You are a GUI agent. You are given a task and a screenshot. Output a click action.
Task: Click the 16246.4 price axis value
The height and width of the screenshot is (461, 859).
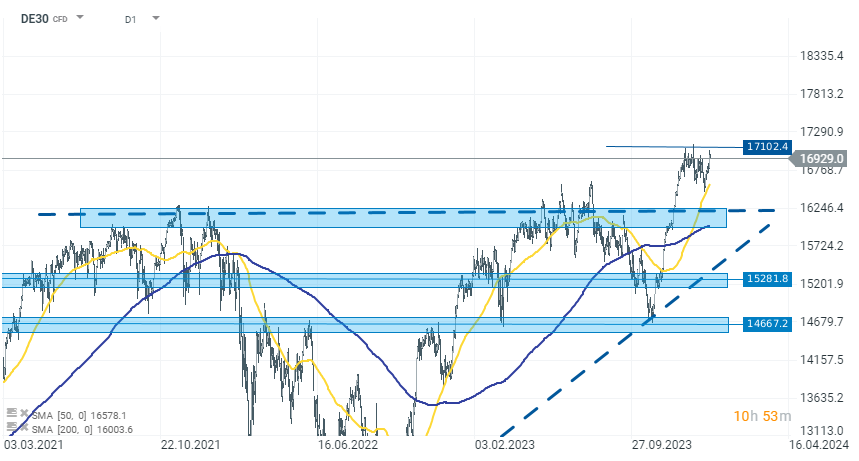(821, 208)
